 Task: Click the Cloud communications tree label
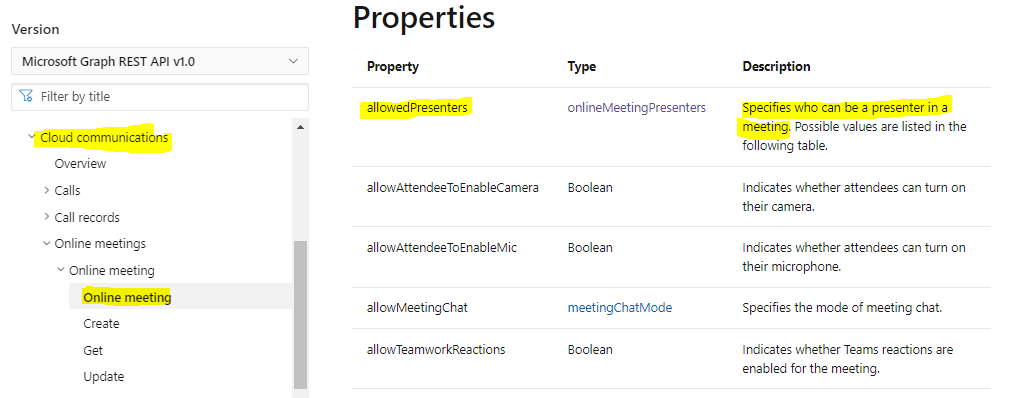tap(104, 138)
